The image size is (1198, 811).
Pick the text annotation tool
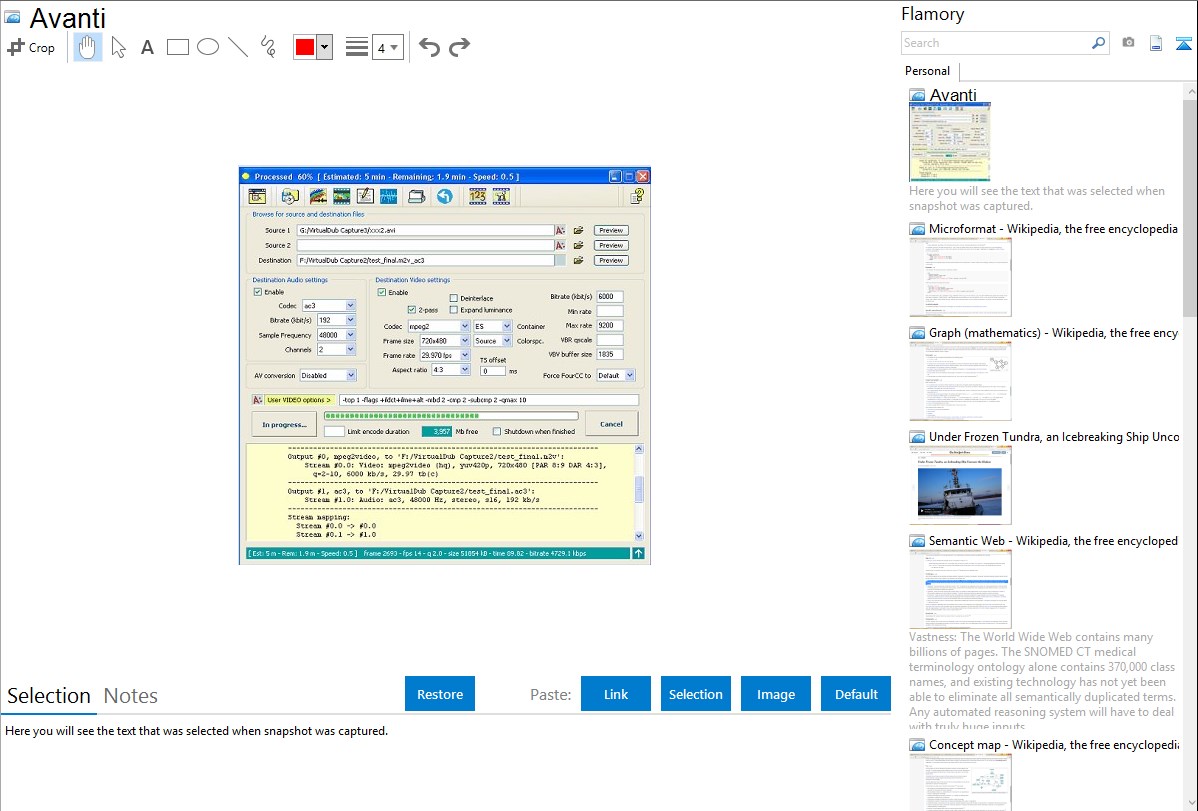click(147, 47)
